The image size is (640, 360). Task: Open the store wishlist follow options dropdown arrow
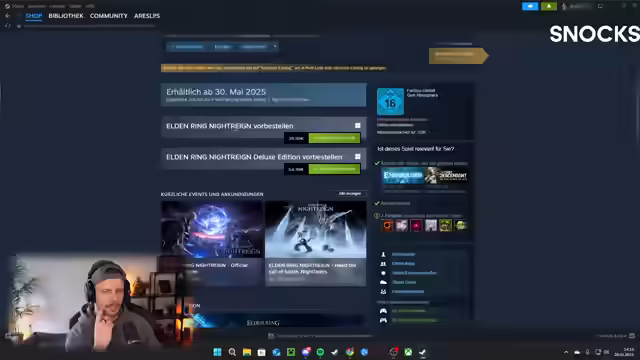click(275, 47)
